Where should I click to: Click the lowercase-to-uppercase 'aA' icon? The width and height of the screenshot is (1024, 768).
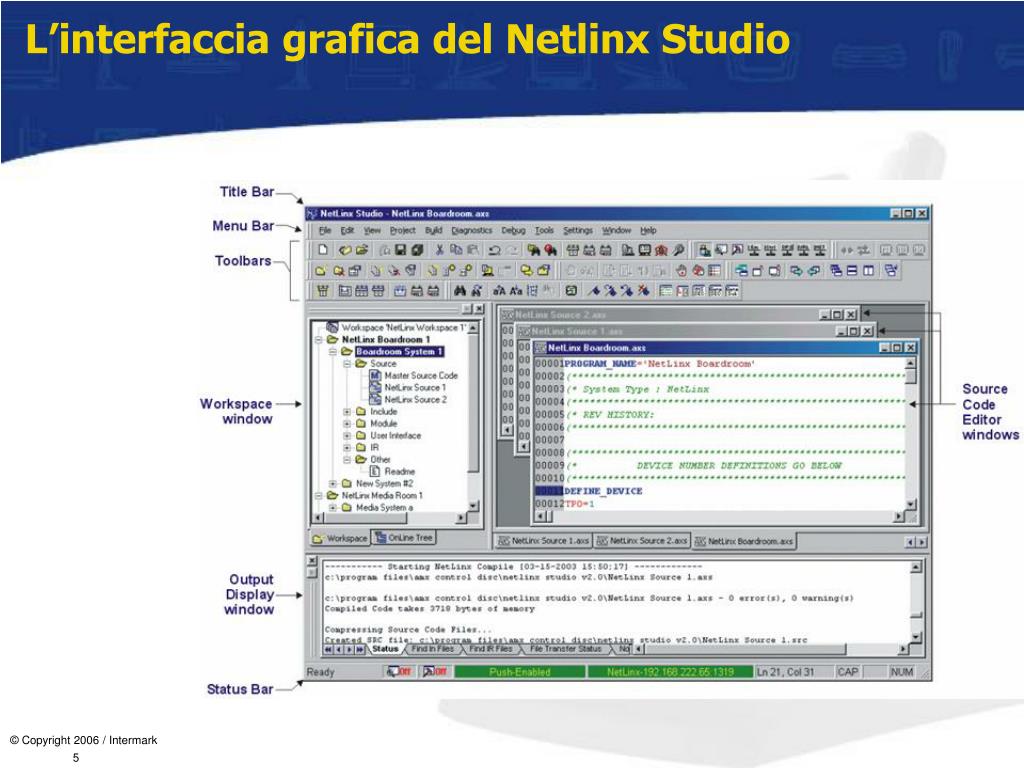coord(499,291)
